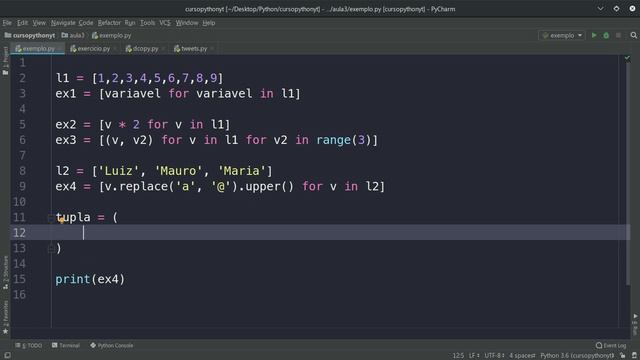Start debugging with the green bug icon

click(606, 36)
